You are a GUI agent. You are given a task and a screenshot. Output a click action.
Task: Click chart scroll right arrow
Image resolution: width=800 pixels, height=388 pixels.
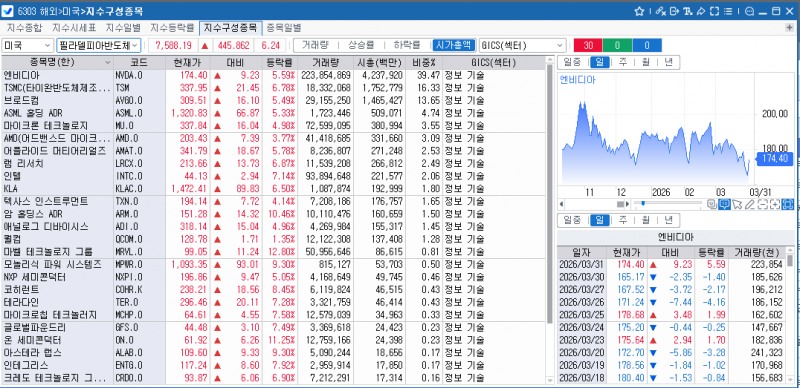629,204
